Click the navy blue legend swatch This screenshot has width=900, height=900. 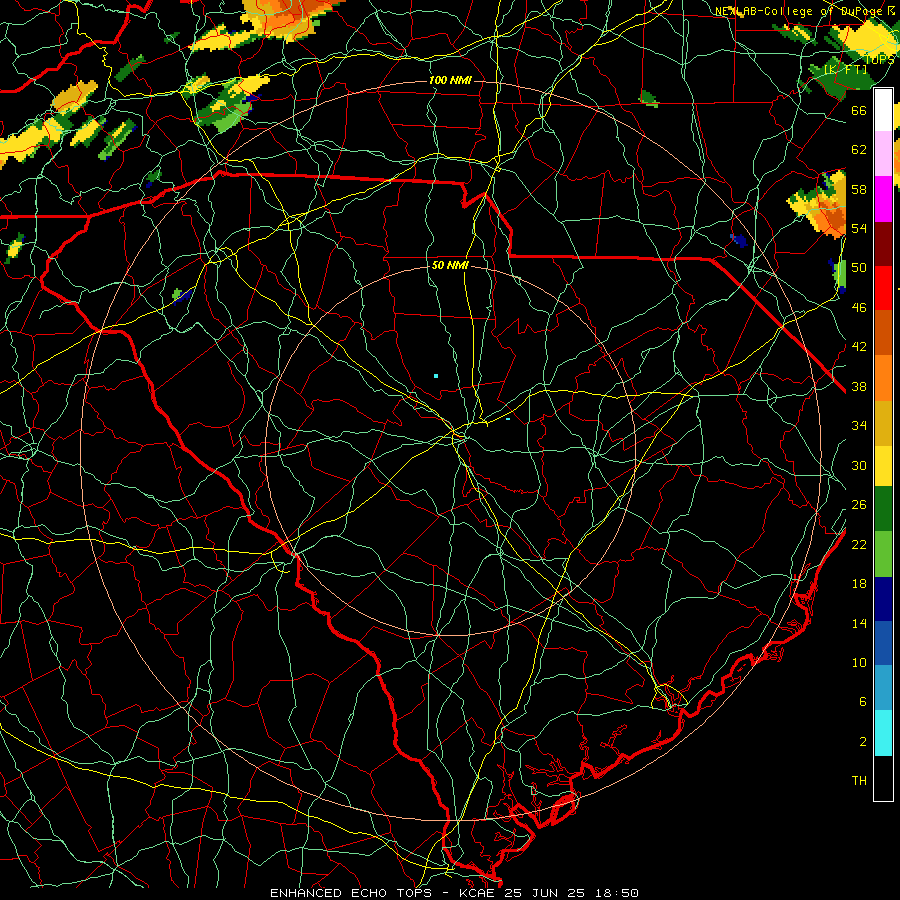click(883, 599)
